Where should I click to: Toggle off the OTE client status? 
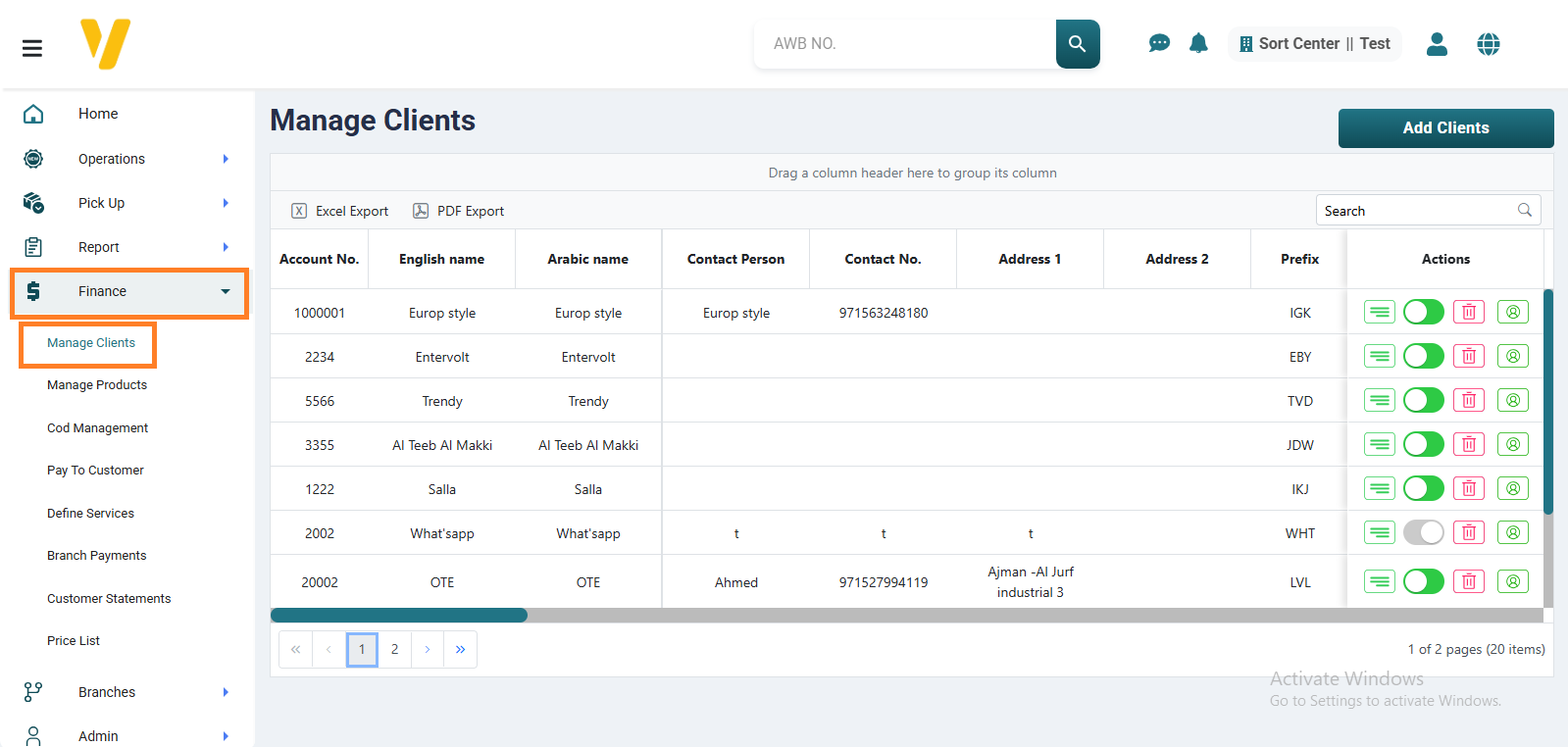click(1423, 582)
